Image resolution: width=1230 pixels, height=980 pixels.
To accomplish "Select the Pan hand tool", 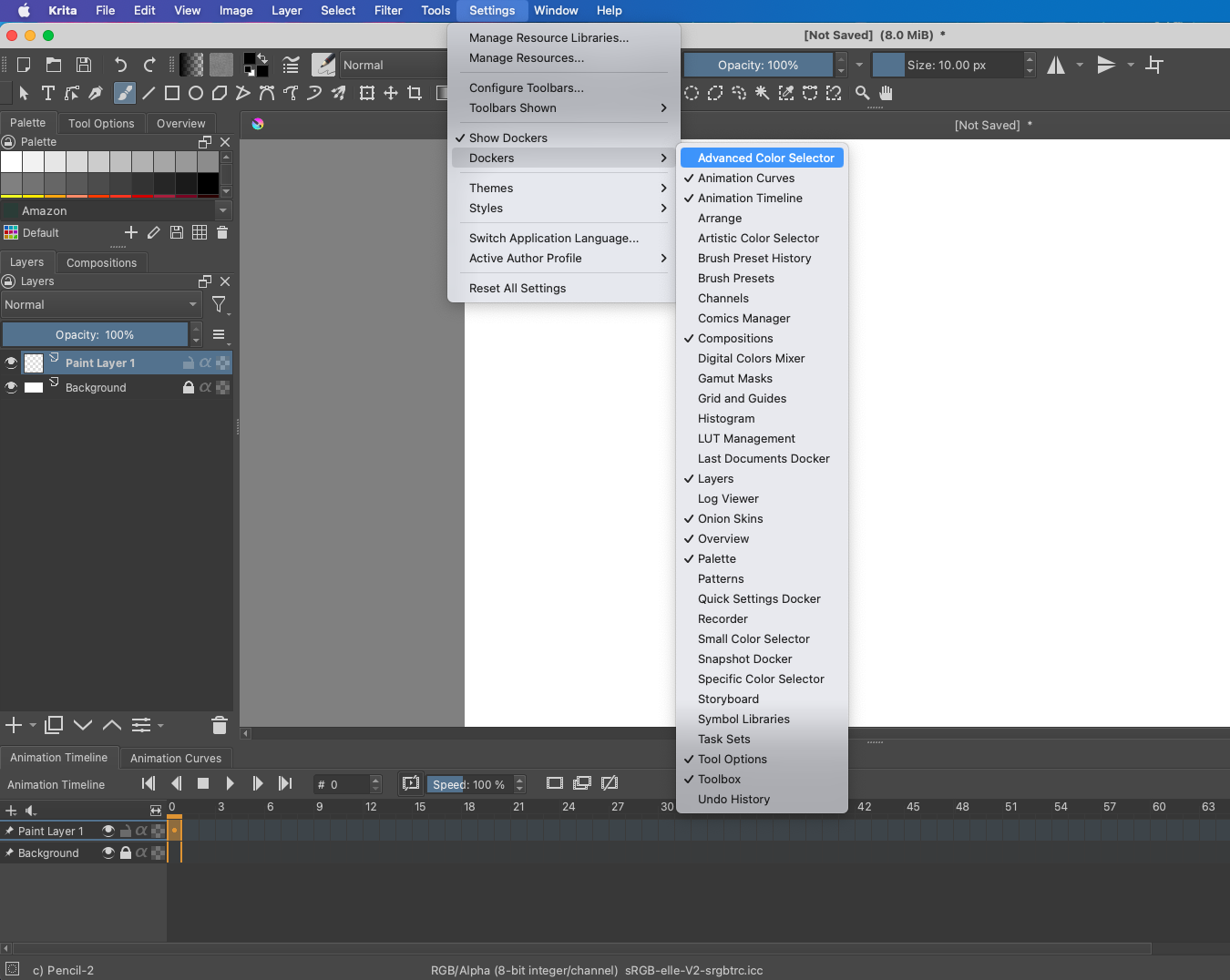I will 886,93.
